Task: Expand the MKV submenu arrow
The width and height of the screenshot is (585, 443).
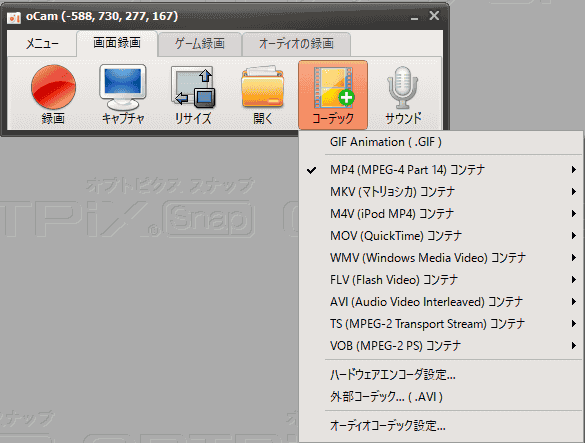Action: (573, 192)
